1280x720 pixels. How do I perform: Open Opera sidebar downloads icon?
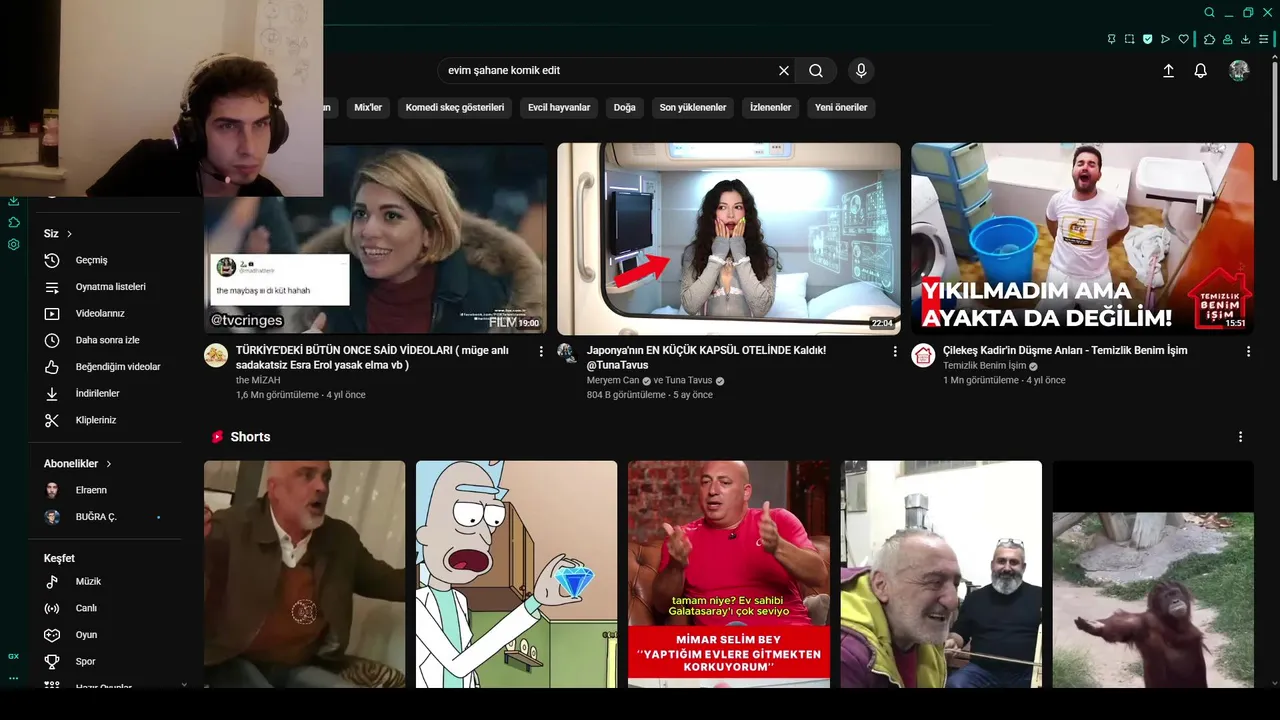(14, 202)
